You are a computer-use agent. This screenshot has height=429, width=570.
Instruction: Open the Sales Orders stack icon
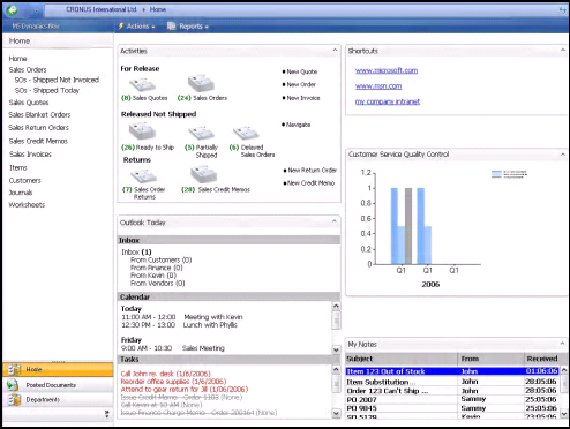click(x=201, y=83)
